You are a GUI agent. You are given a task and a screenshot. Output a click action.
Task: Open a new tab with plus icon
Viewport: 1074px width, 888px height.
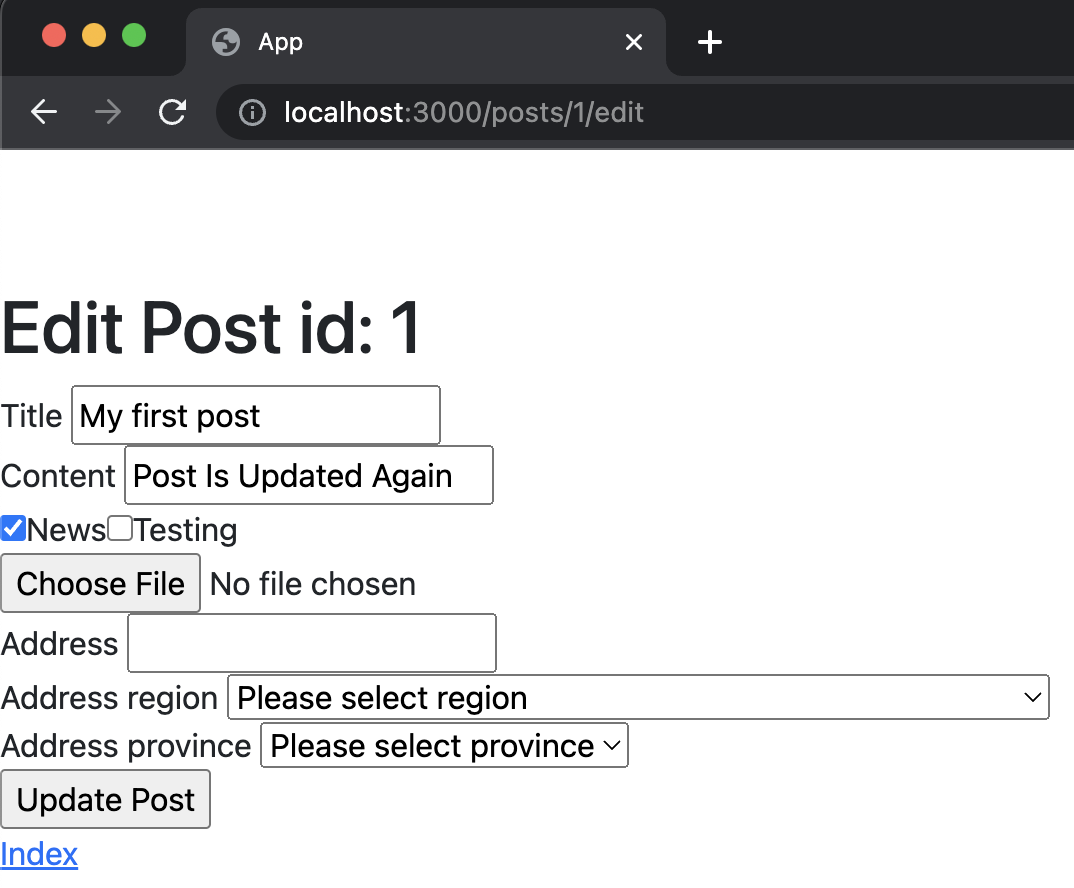click(x=709, y=42)
